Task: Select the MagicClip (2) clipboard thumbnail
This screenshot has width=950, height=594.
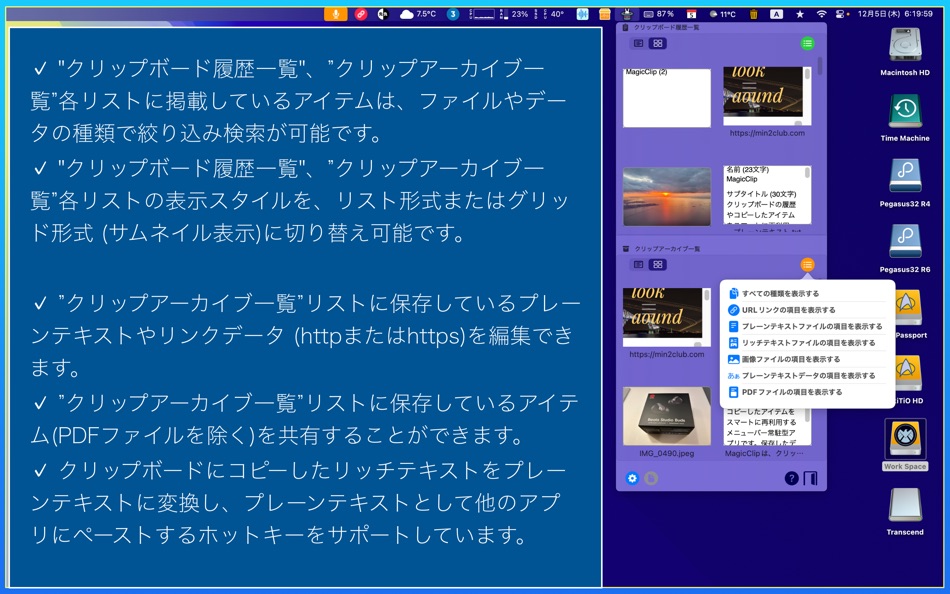Action: point(666,97)
